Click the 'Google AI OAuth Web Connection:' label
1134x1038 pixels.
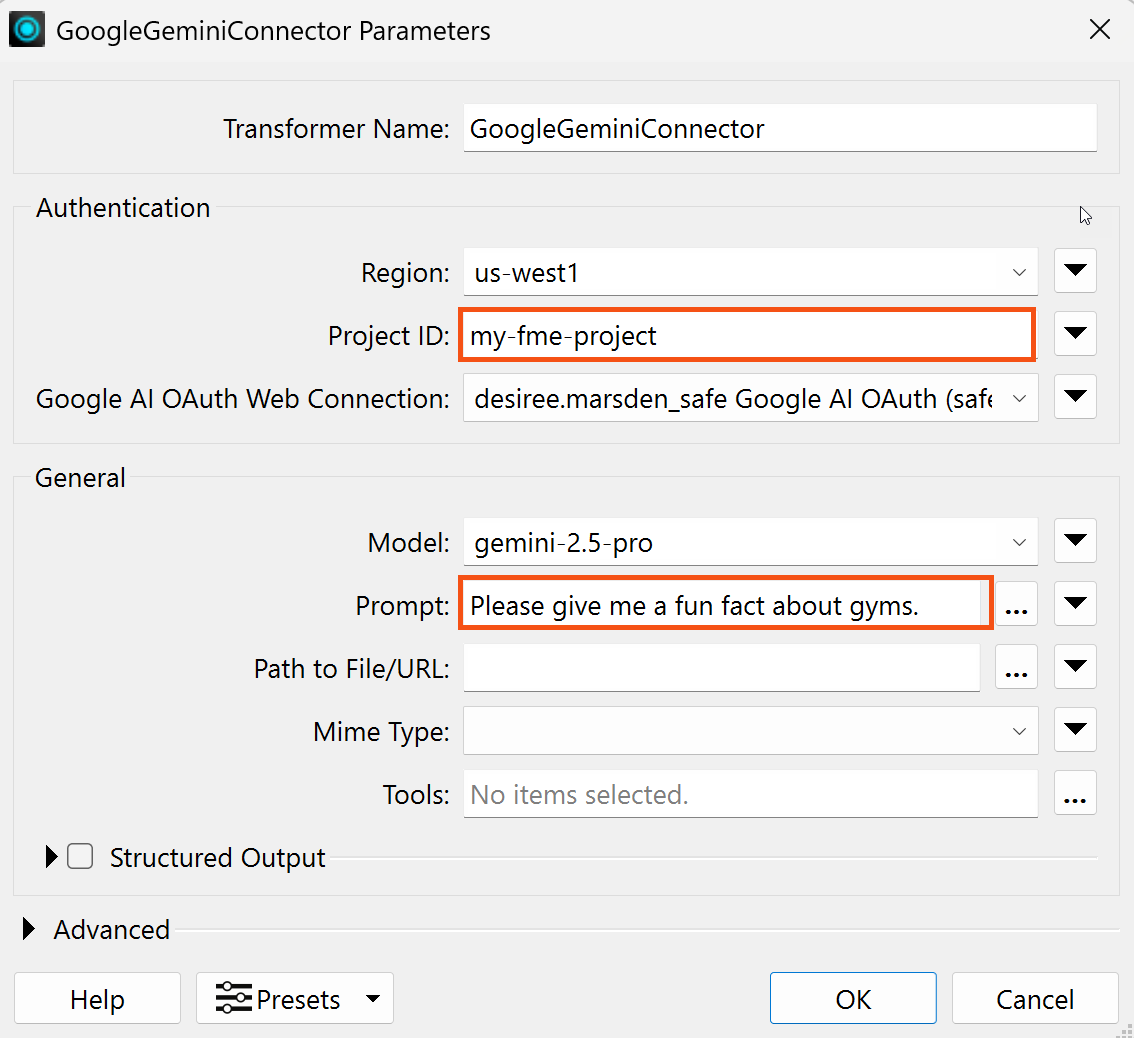pyautogui.click(x=243, y=399)
